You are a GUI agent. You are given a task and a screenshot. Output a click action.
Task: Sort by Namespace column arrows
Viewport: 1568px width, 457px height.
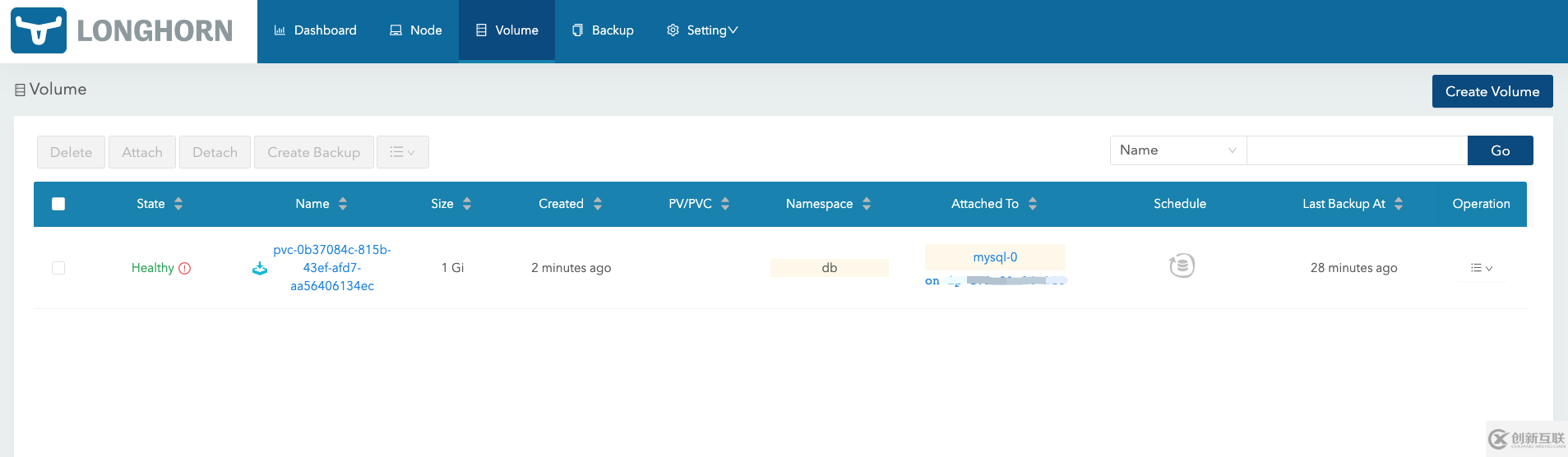[x=867, y=204]
